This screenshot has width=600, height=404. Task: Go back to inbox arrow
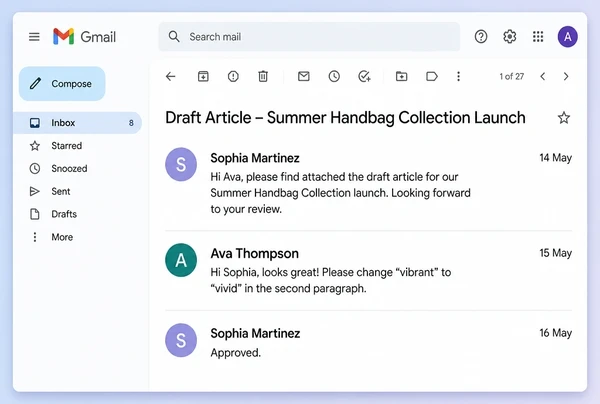point(171,77)
